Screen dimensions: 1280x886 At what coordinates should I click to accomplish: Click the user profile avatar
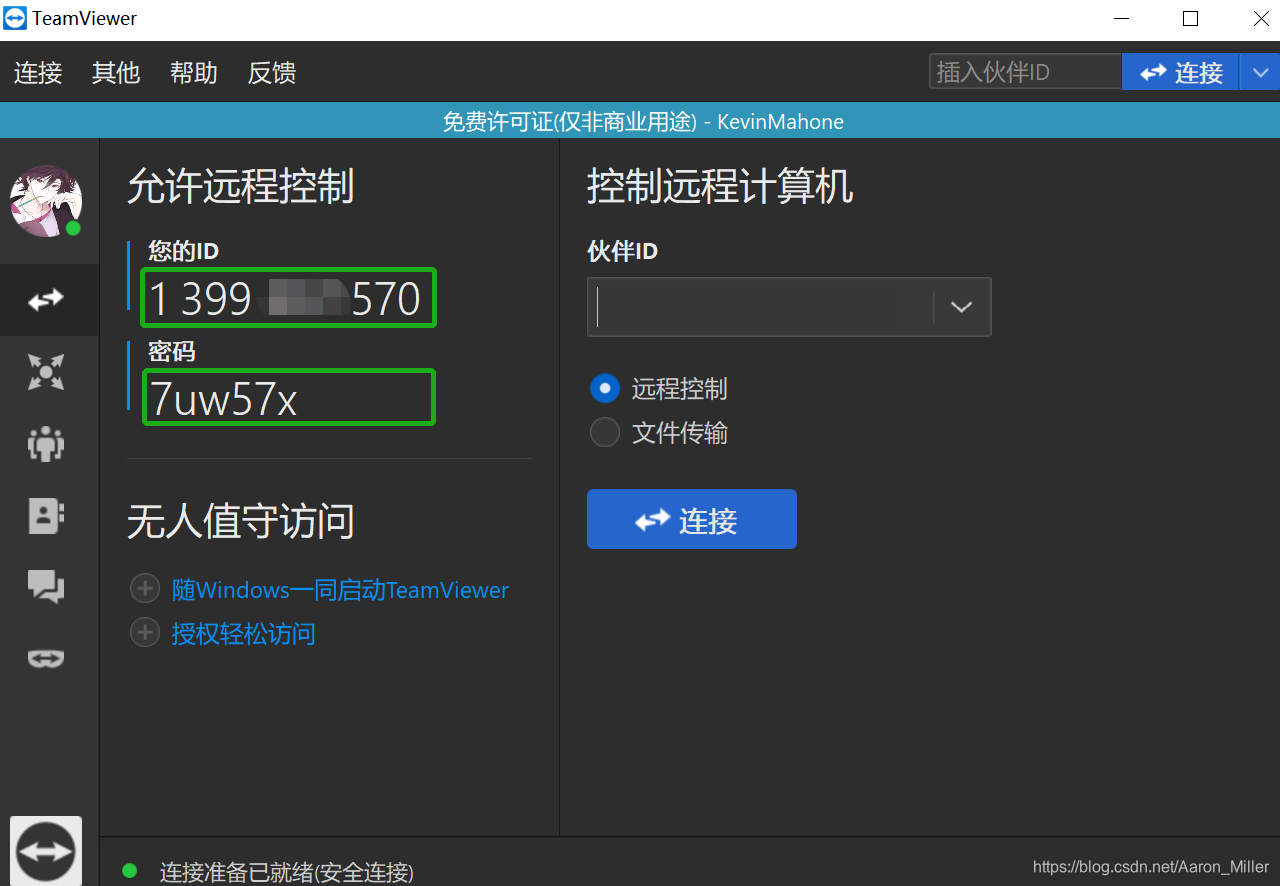point(46,201)
